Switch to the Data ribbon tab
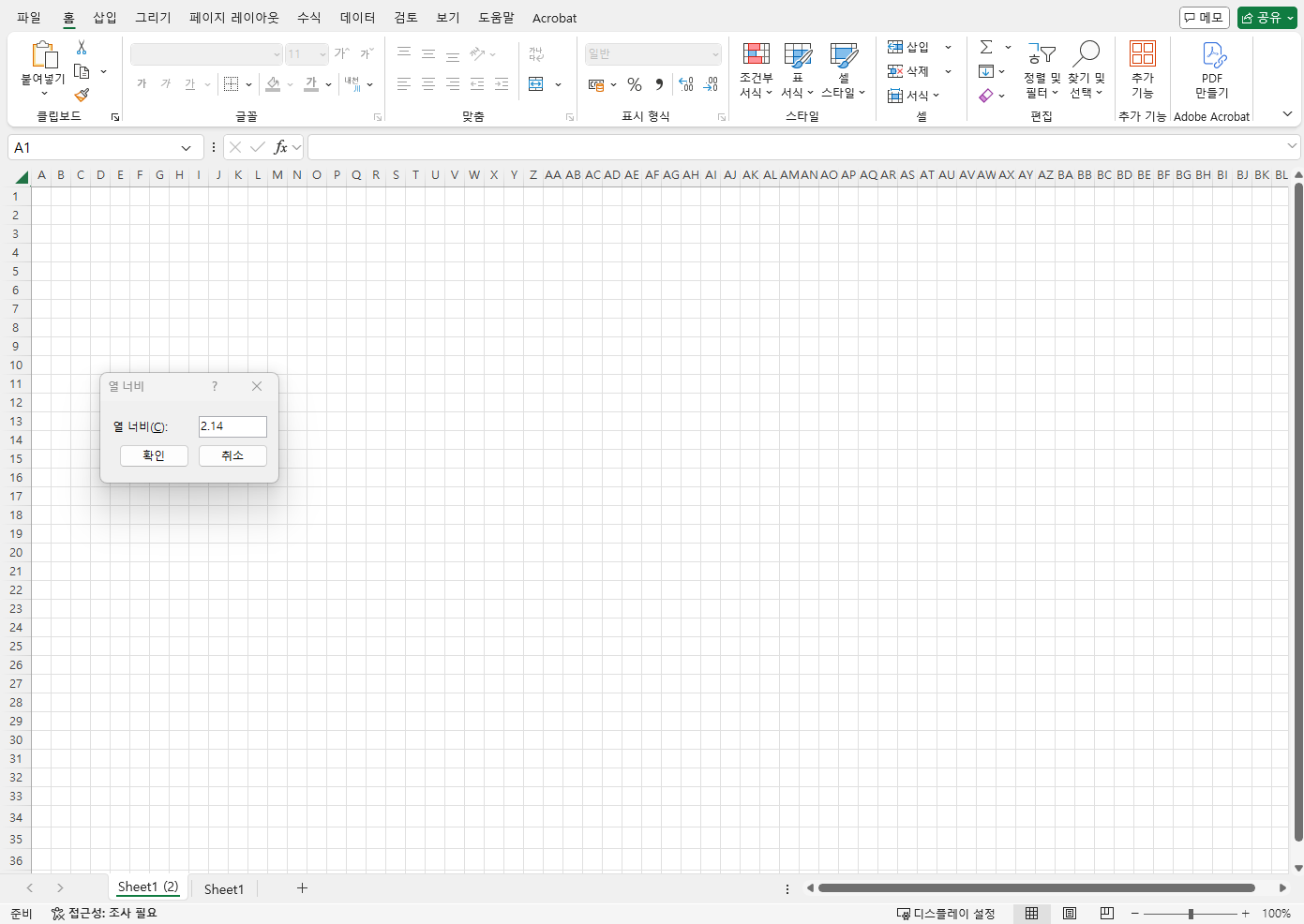Viewport: 1304px width, 924px height. point(358,18)
